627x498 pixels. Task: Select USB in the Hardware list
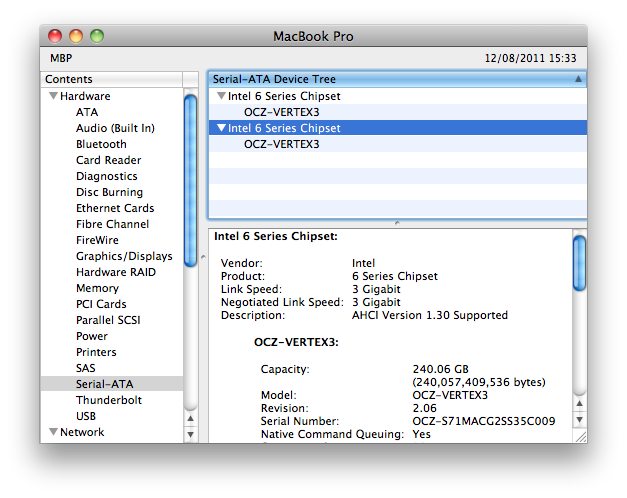(x=86, y=416)
